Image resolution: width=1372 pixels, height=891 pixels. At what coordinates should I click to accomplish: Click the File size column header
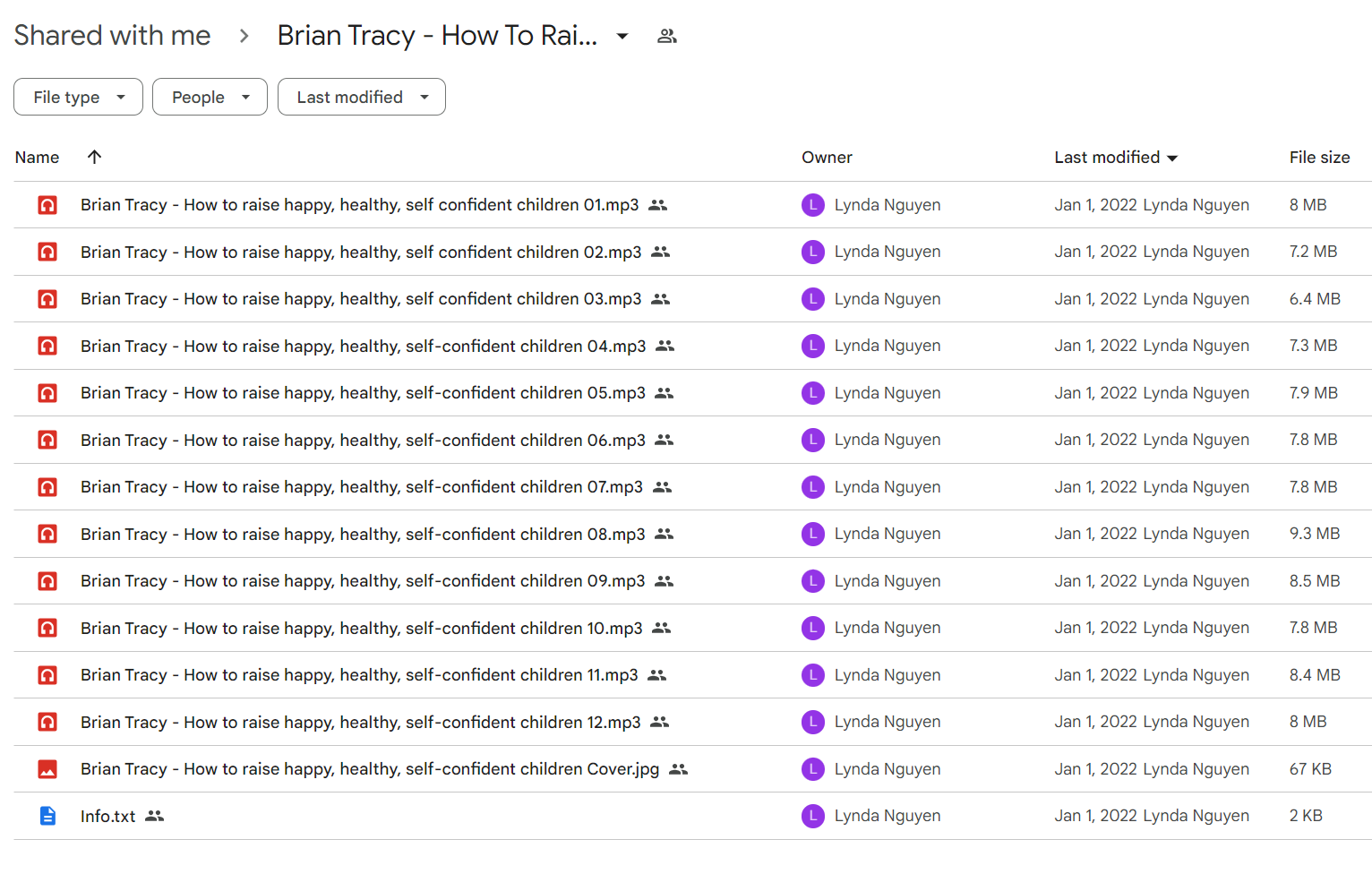coord(1319,158)
